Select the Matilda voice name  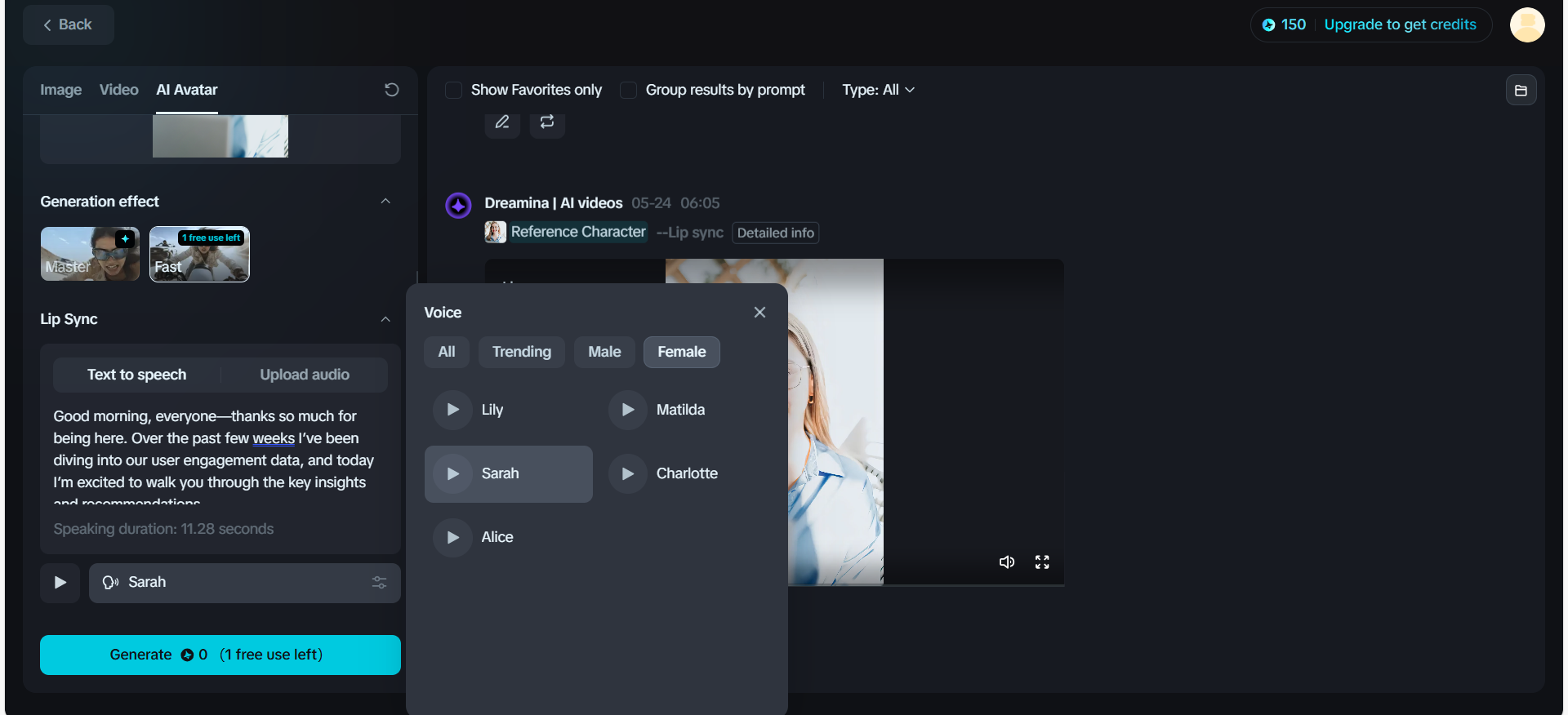pos(680,410)
